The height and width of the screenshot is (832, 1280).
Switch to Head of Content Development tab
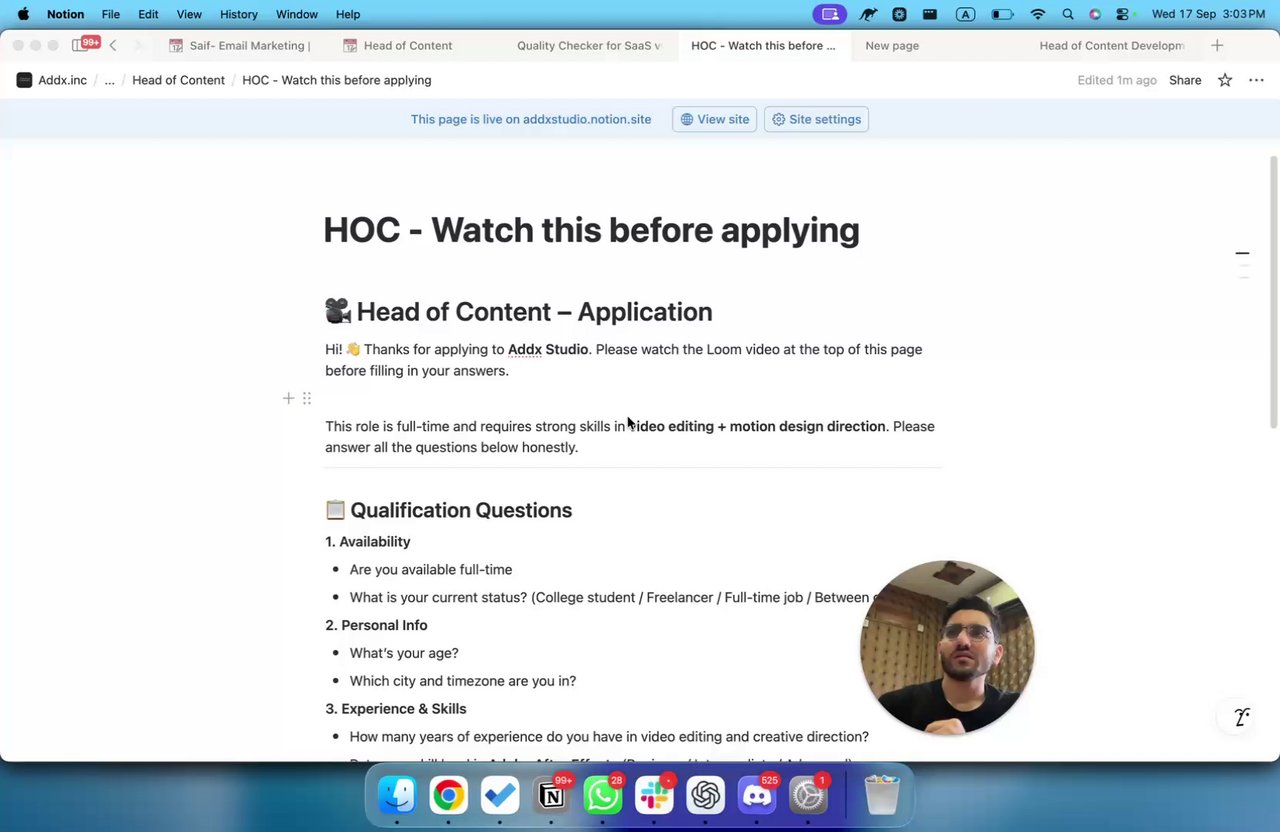click(1111, 45)
